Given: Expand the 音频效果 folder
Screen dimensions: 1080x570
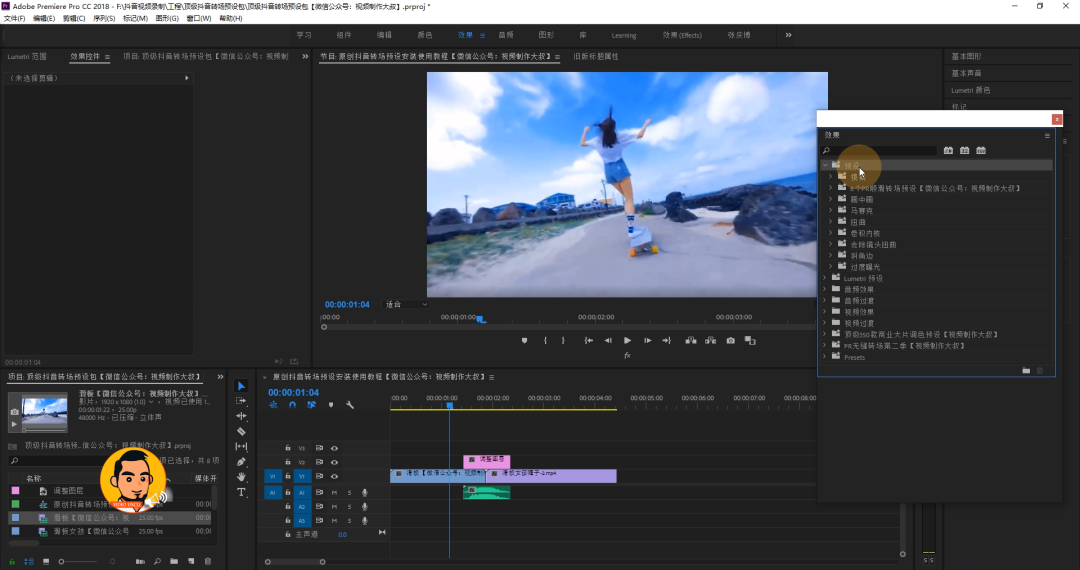Looking at the screenshot, I should [825, 289].
